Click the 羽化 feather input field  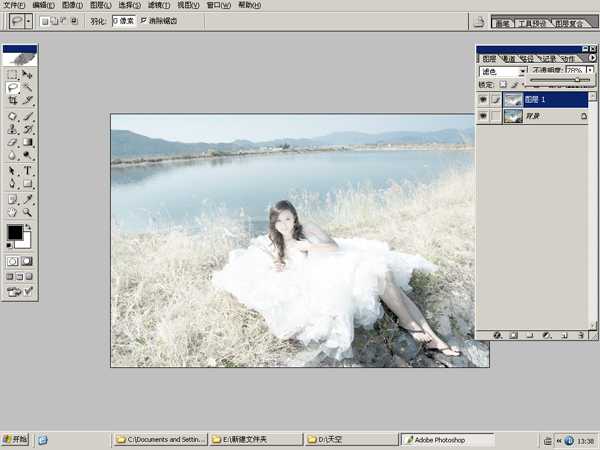[x=123, y=20]
